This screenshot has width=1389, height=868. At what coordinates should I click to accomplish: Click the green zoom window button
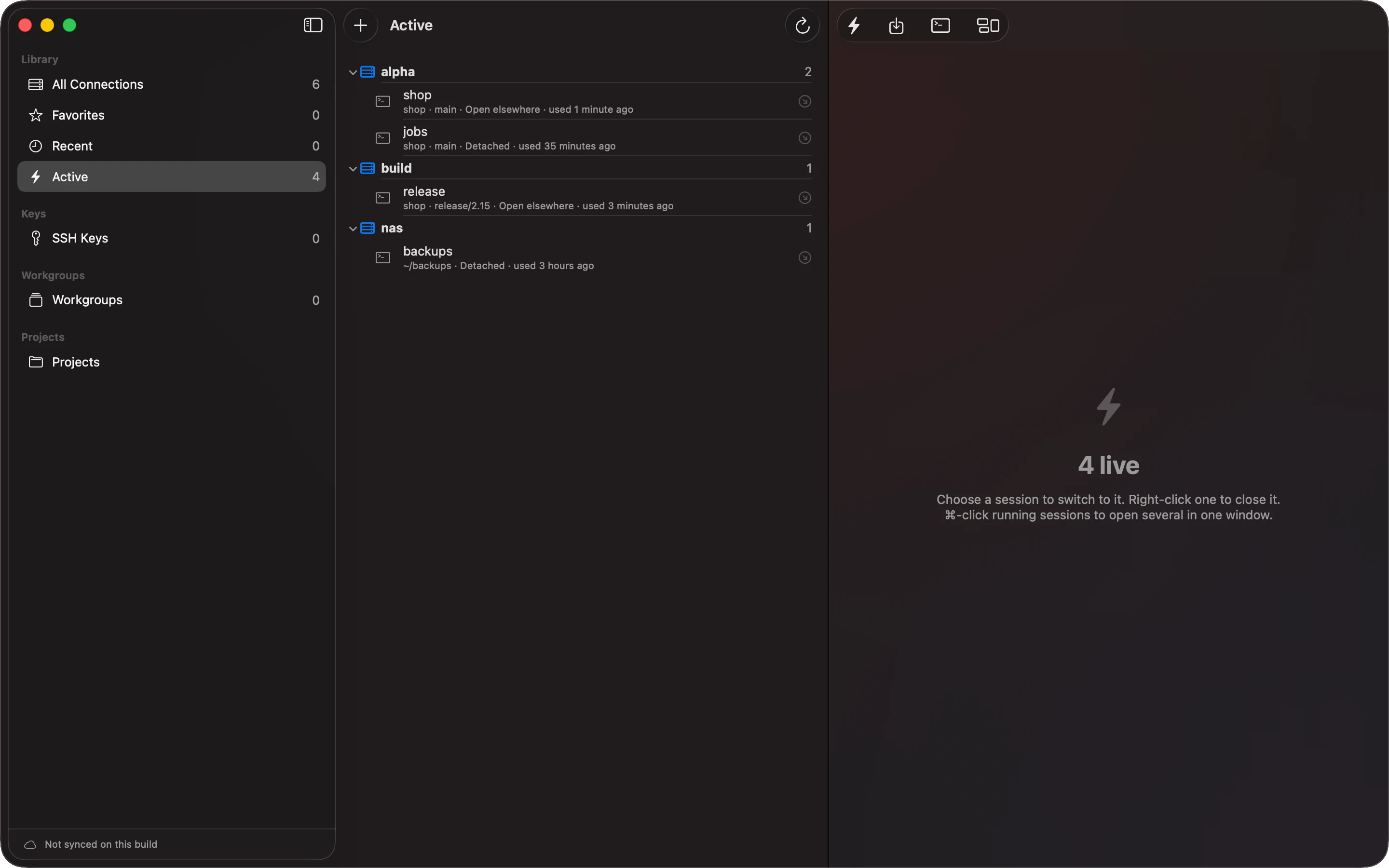point(69,25)
